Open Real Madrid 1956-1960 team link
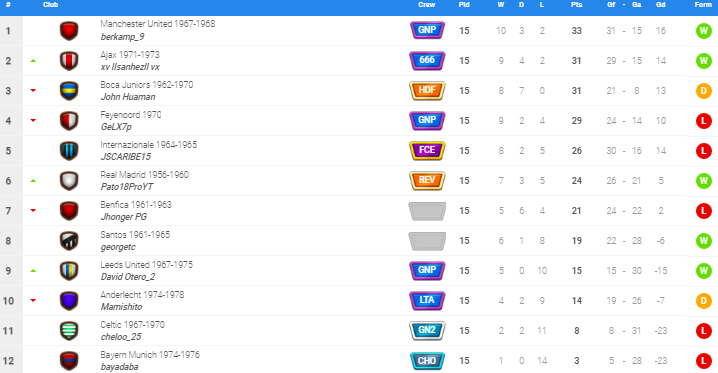The height and width of the screenshot is (373, 718). [x=144, y=174]
